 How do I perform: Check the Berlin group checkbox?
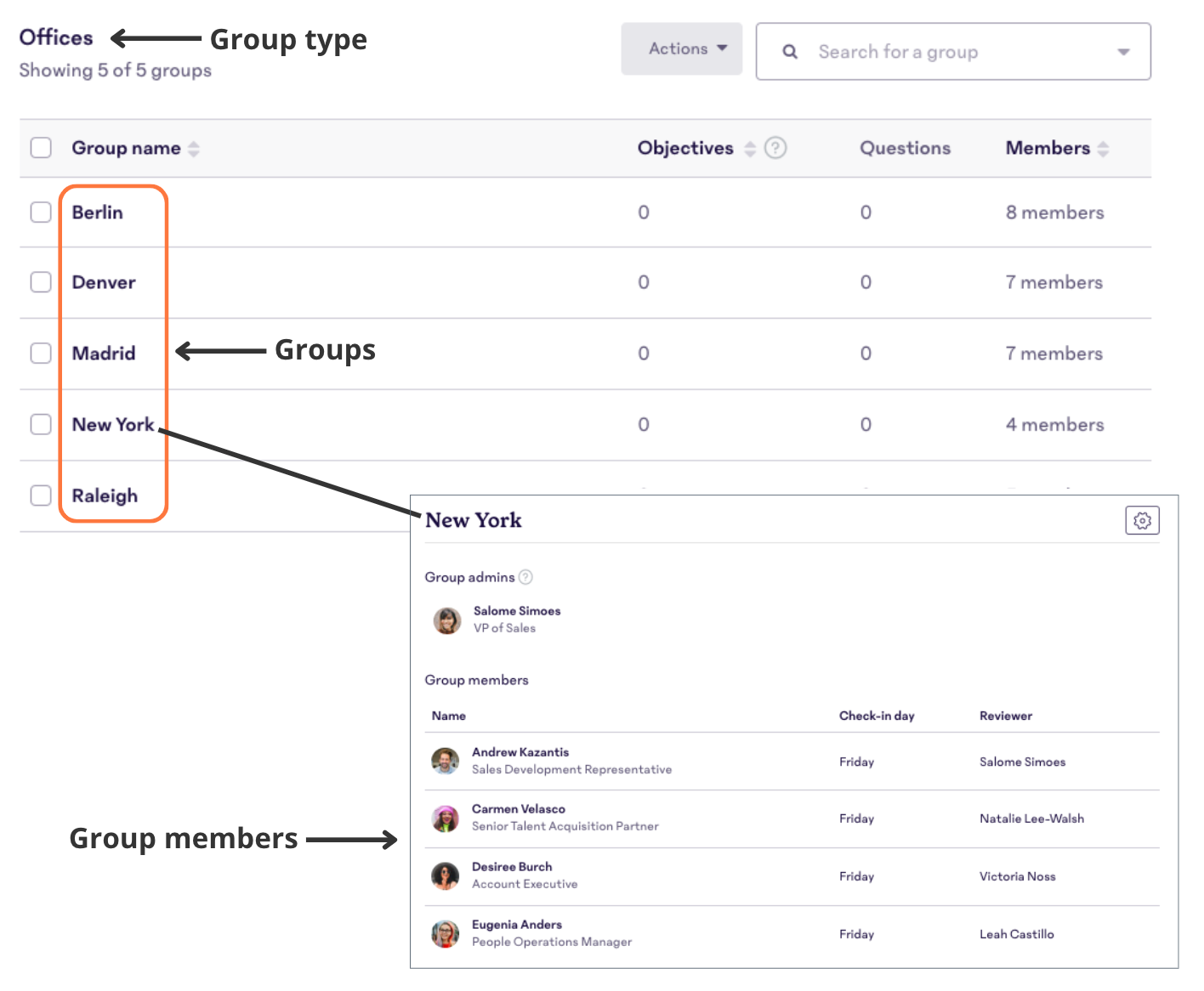pyautogui.click(x=40, y=212)
